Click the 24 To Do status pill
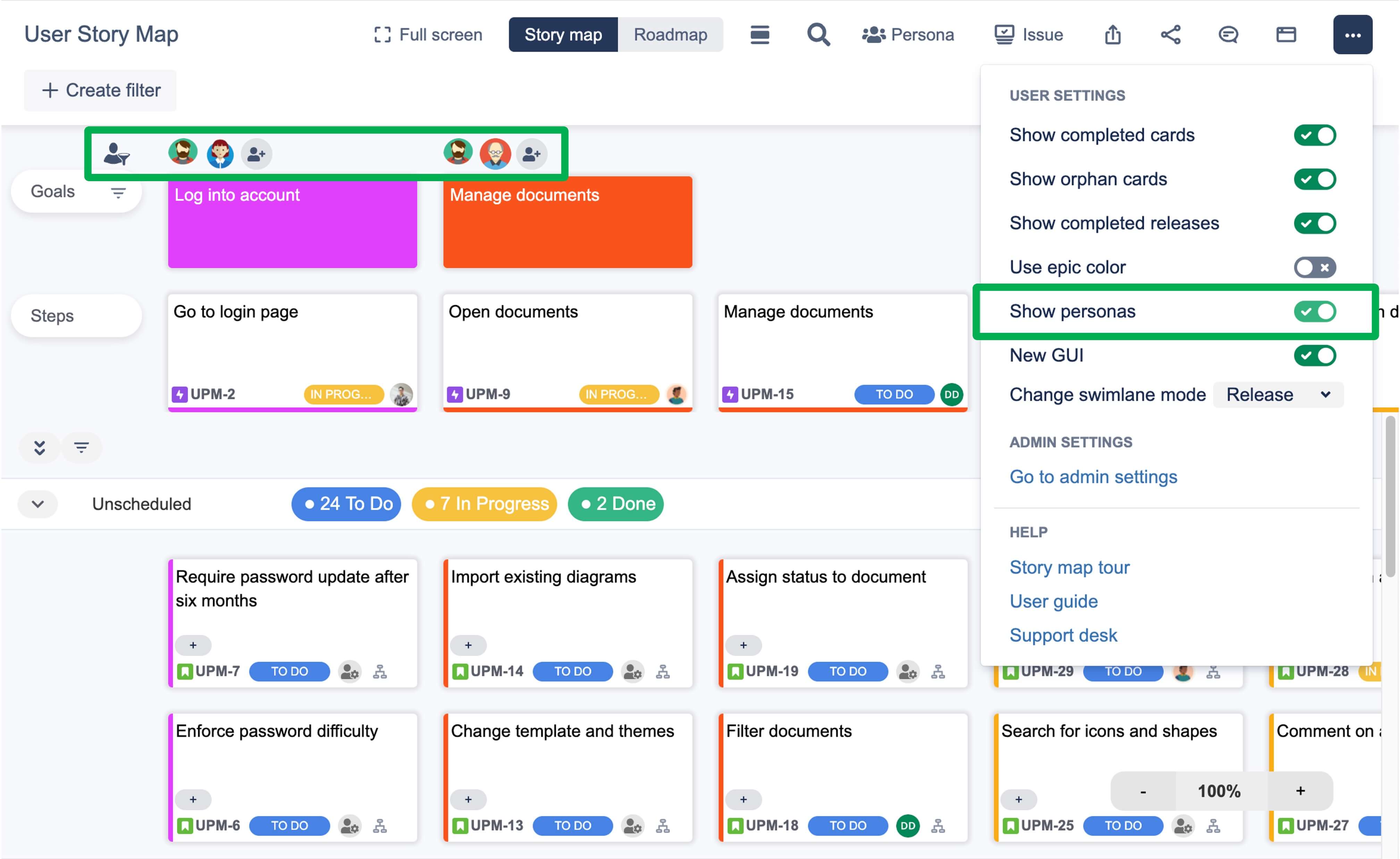The image size is (1400, 859). pyautogui.click(x=346, y=504)
